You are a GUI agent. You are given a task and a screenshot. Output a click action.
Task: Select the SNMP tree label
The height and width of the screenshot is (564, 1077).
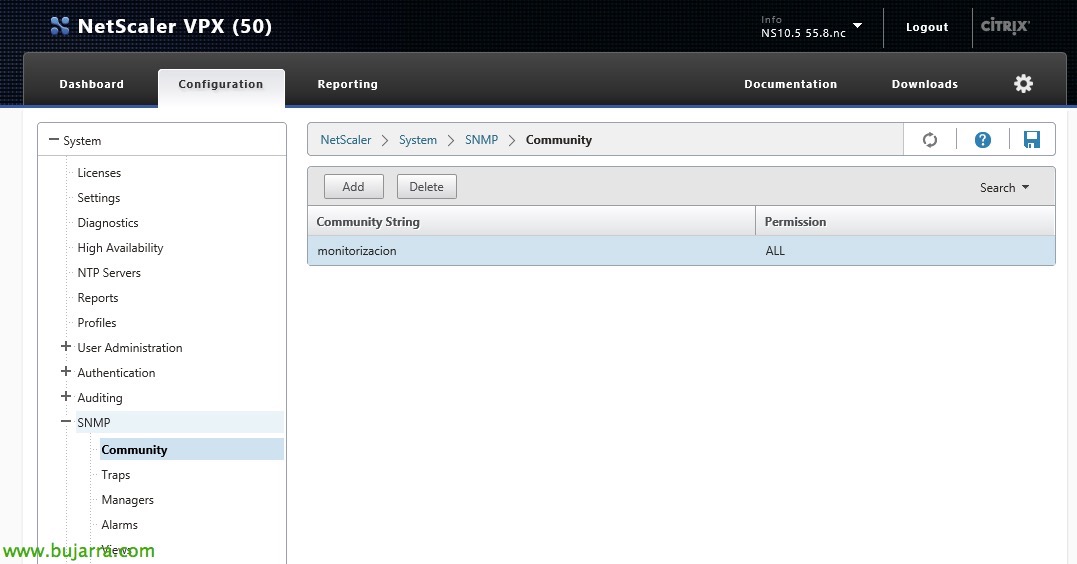[x=93, y=422]
